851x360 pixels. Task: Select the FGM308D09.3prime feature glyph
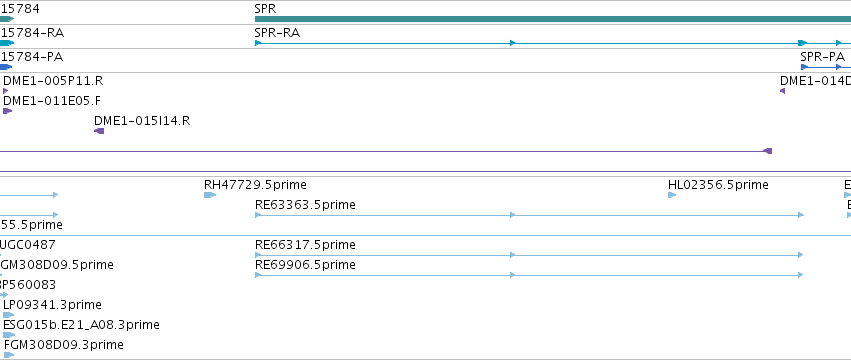(9, 355)
